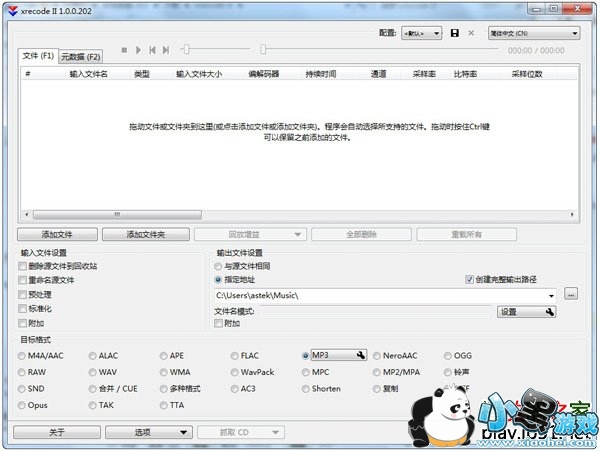
Task: Switch to 文件 (F1) tab
Action: point(38,56)
